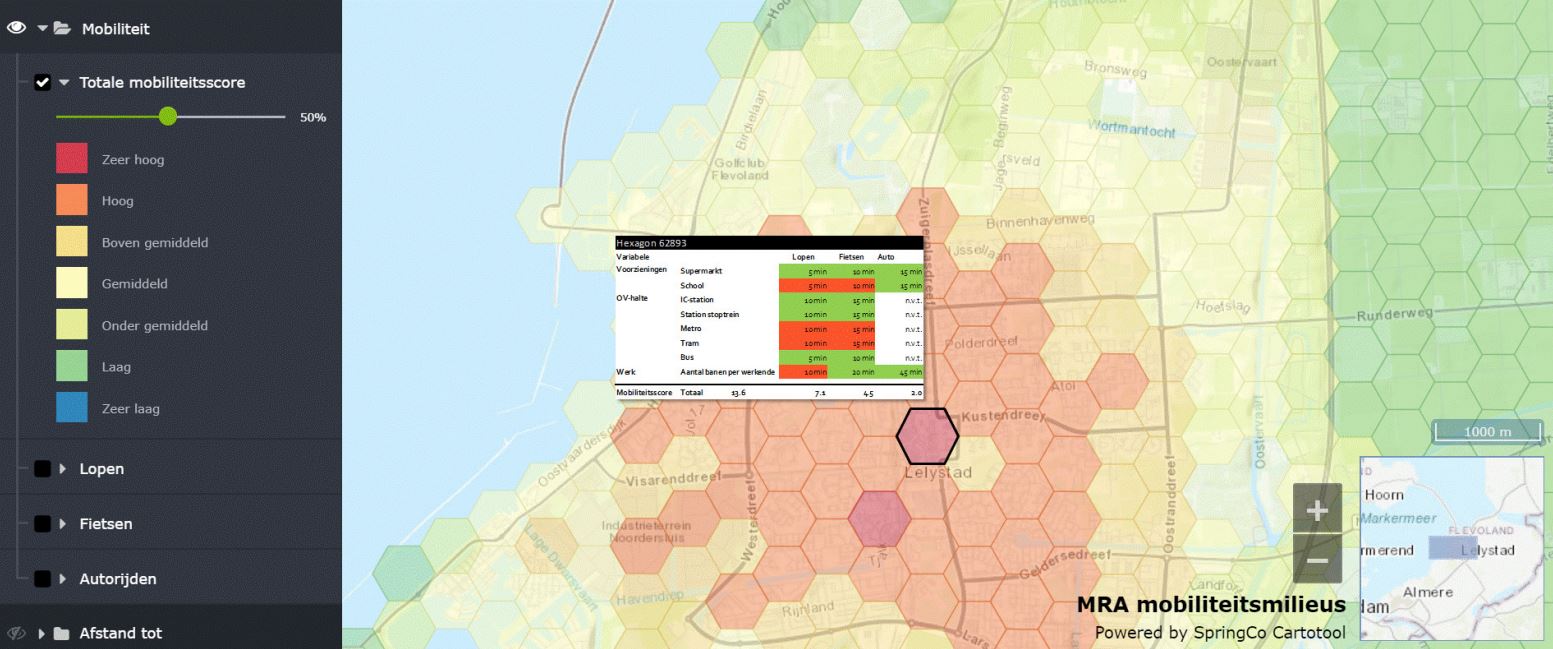Viewport: 1553px width, 649px height.
Task: Click the 'Auto' column header in popup
Action: tap(886, 257)
